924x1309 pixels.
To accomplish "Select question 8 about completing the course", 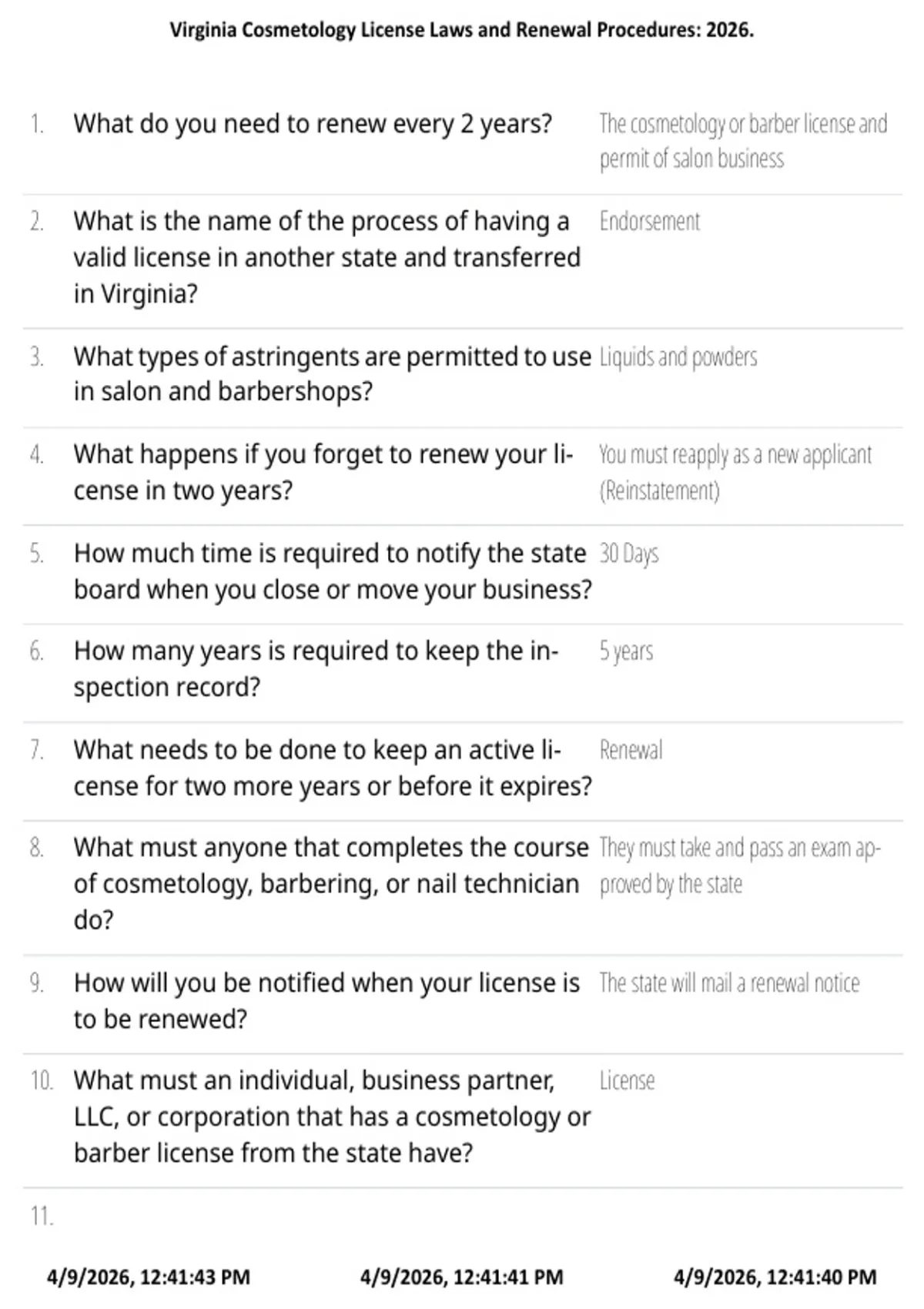I will pos(331,883).
